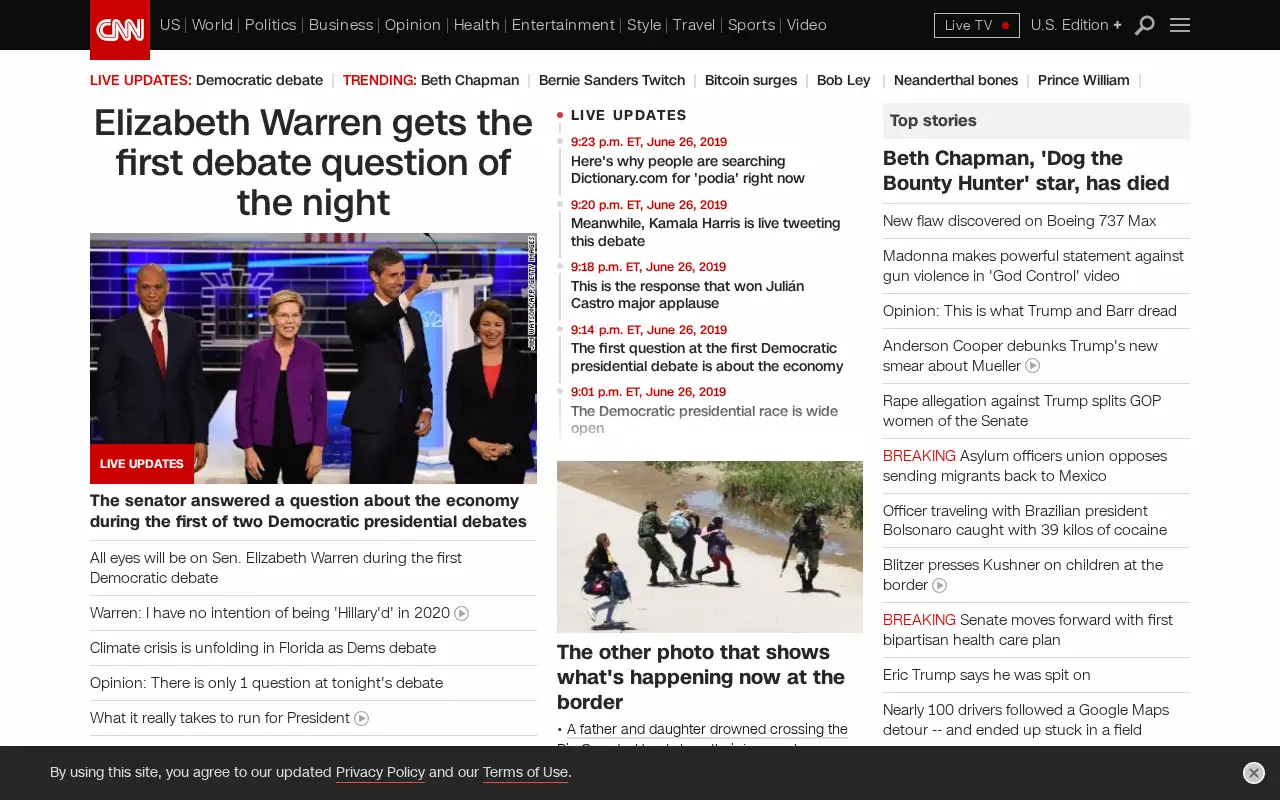Open the Privacy Policy link
1280x800 pixels.
pyautogui.click(x=380, y=772)
